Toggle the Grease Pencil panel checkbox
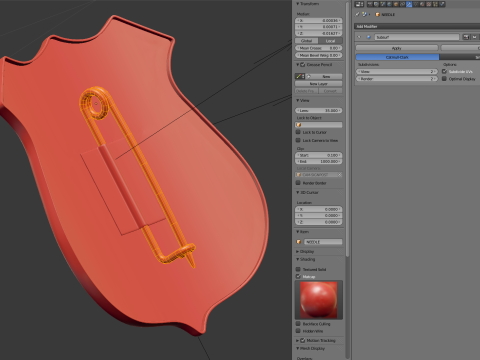The image size is (480, 360). 303,64
